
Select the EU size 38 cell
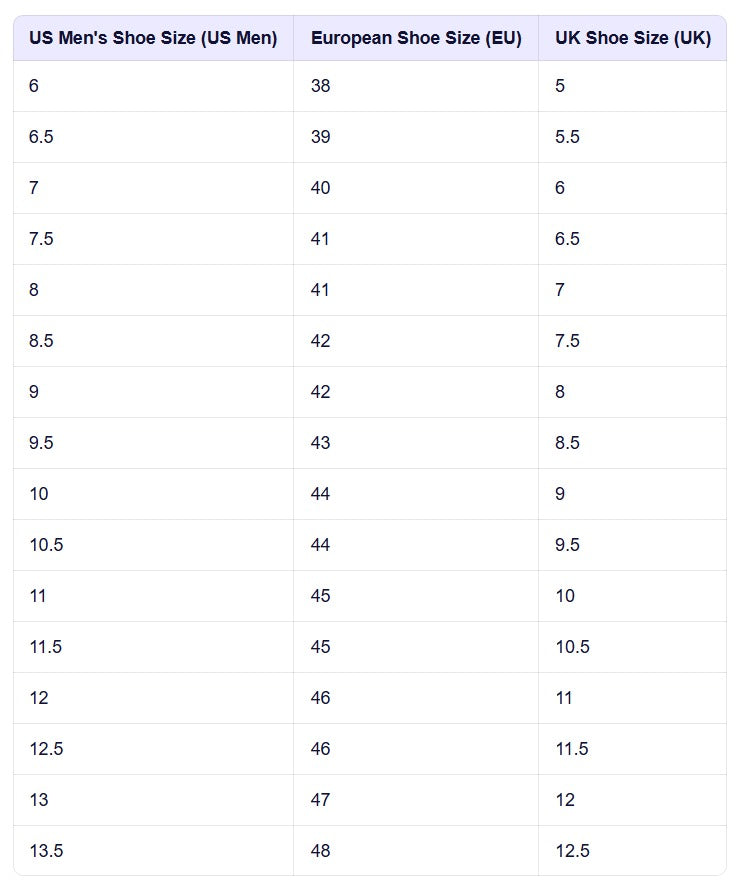(320, 86)
